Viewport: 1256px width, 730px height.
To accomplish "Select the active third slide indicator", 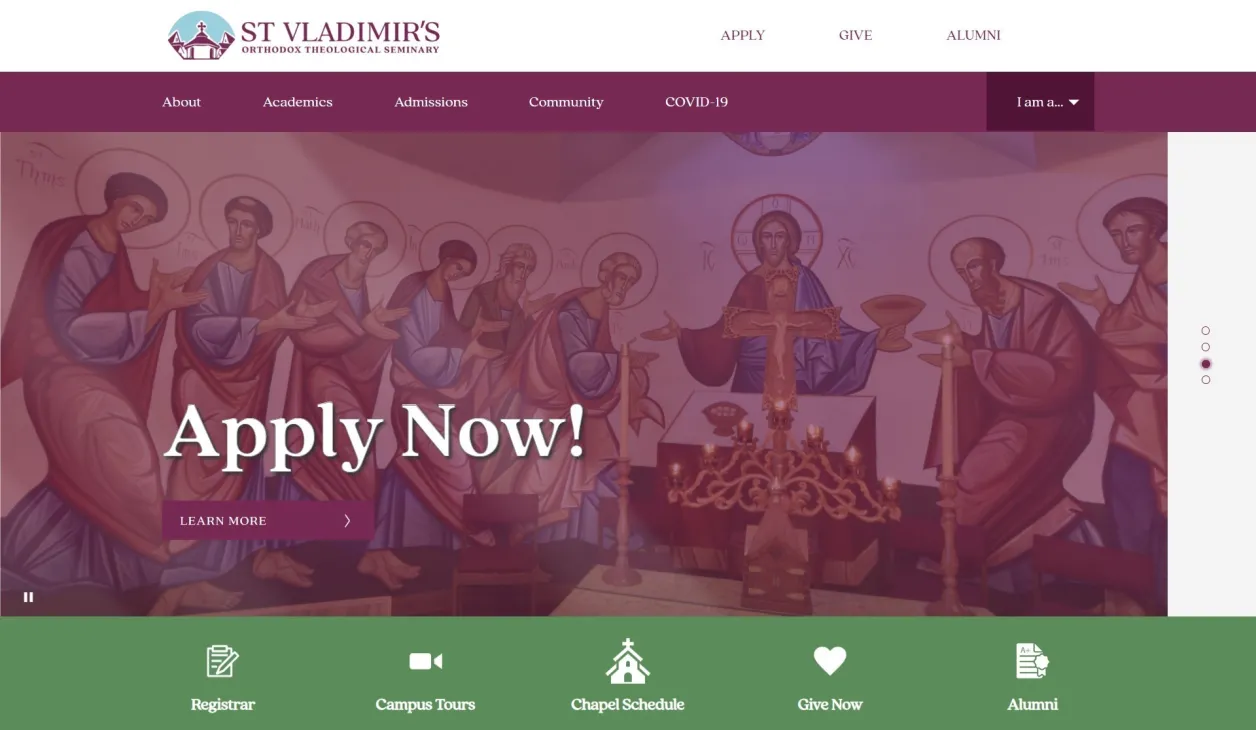I will (1205, 364).
